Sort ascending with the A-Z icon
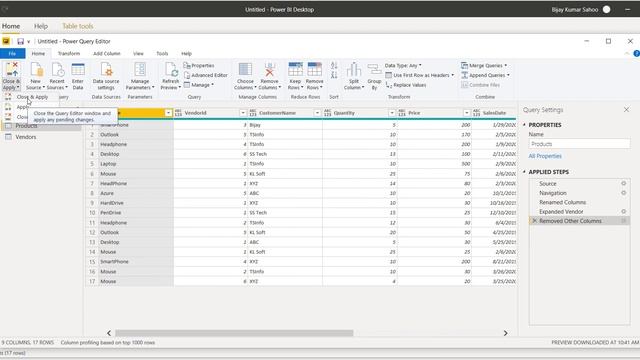Image resolution: width=640 pixels, height=360 pixels. click(334, 65)
